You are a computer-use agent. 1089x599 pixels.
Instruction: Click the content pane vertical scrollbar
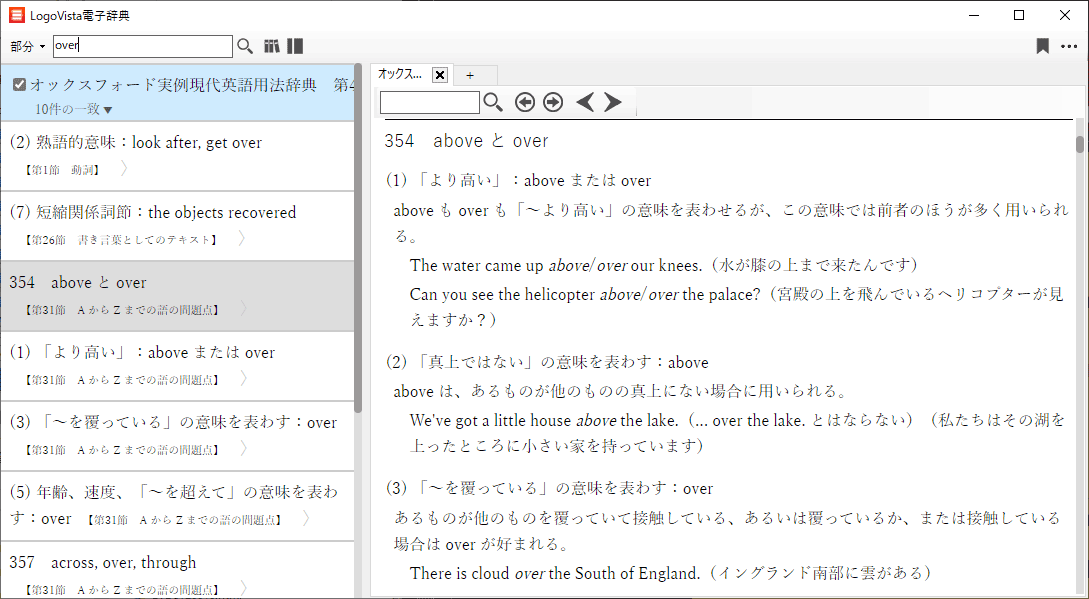pyautogui.click(x=1080, y=350)
